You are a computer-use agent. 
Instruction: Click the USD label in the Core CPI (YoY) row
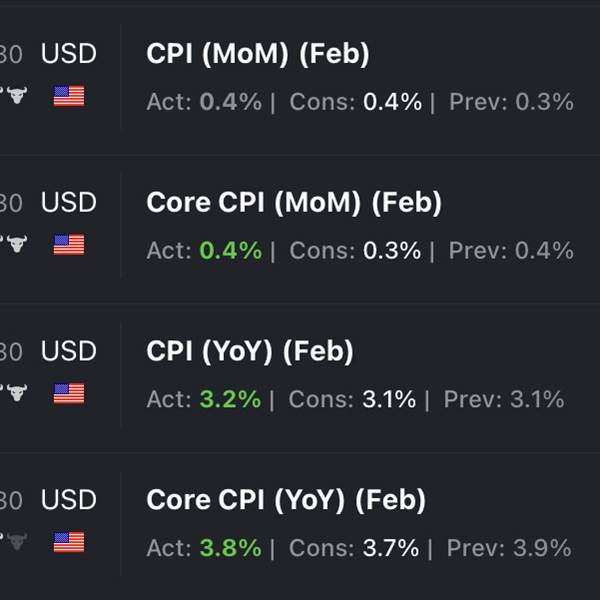69,499
